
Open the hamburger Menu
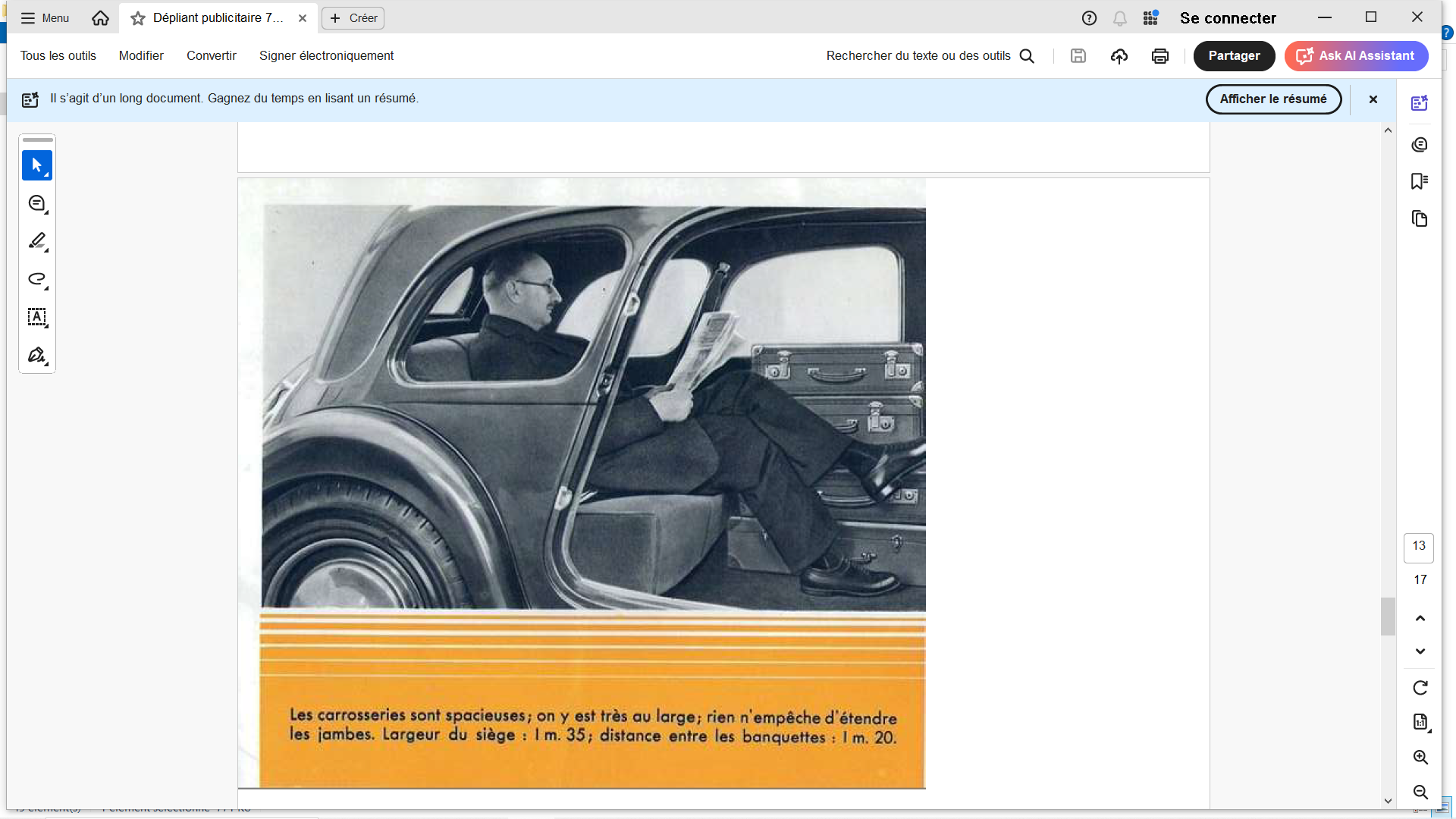[45, 18]
